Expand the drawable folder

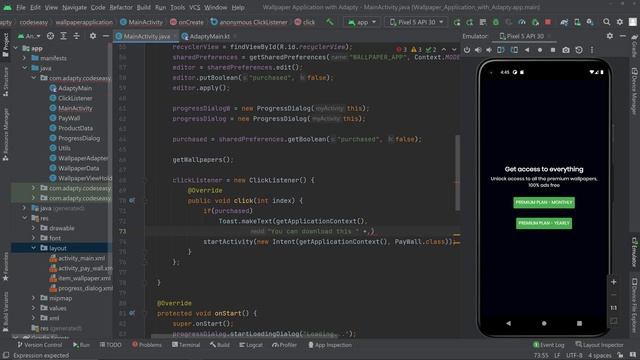33,228
